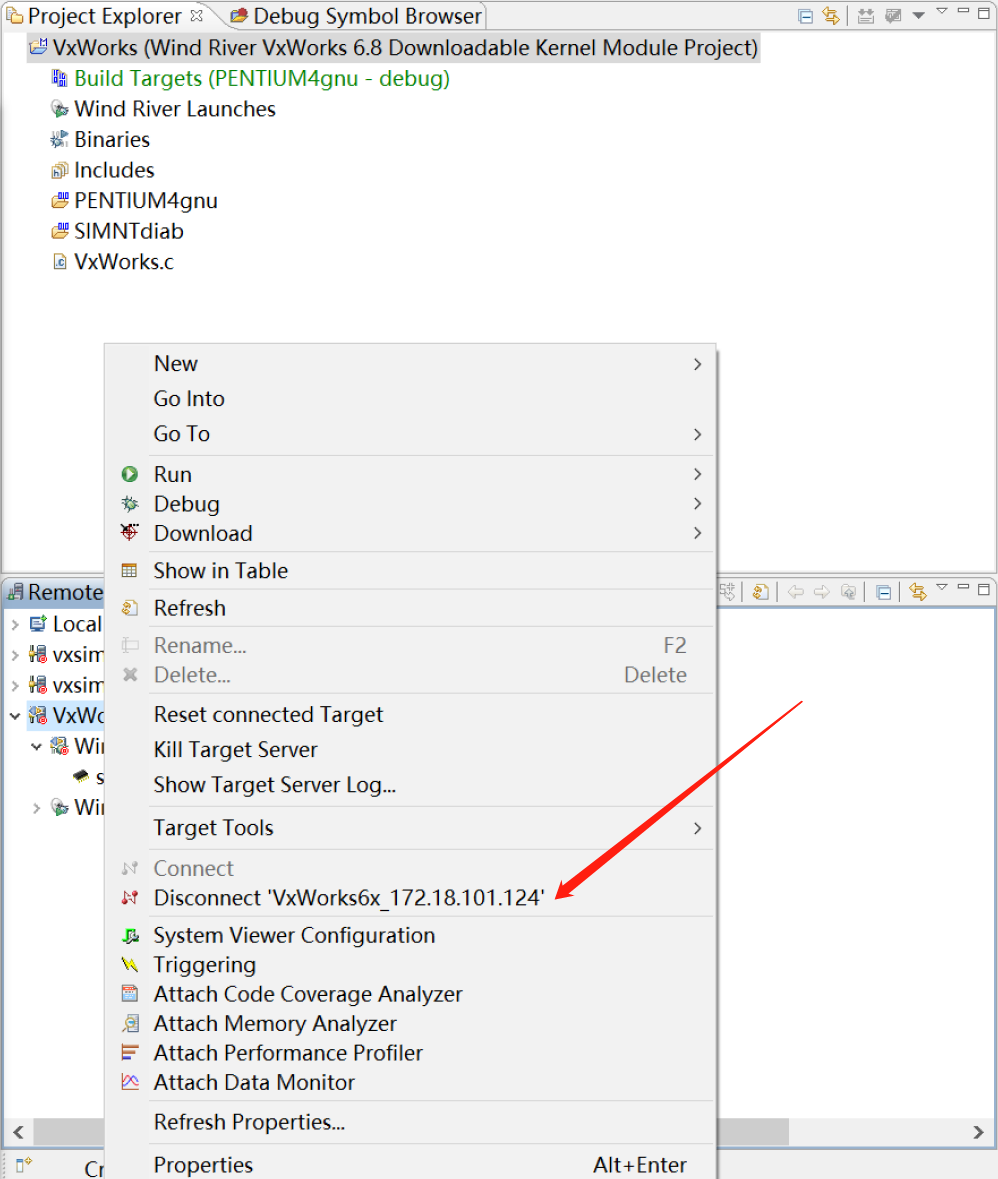Choose Show Target Server Log...

click(410, 785)
